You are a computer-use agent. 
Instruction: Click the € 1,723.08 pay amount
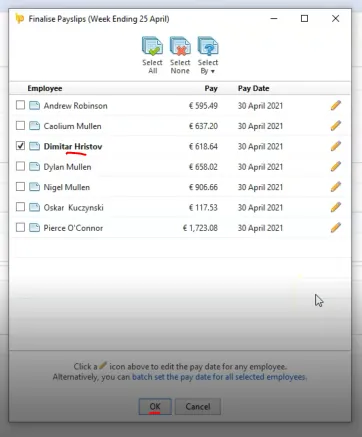tap(200, 228)
